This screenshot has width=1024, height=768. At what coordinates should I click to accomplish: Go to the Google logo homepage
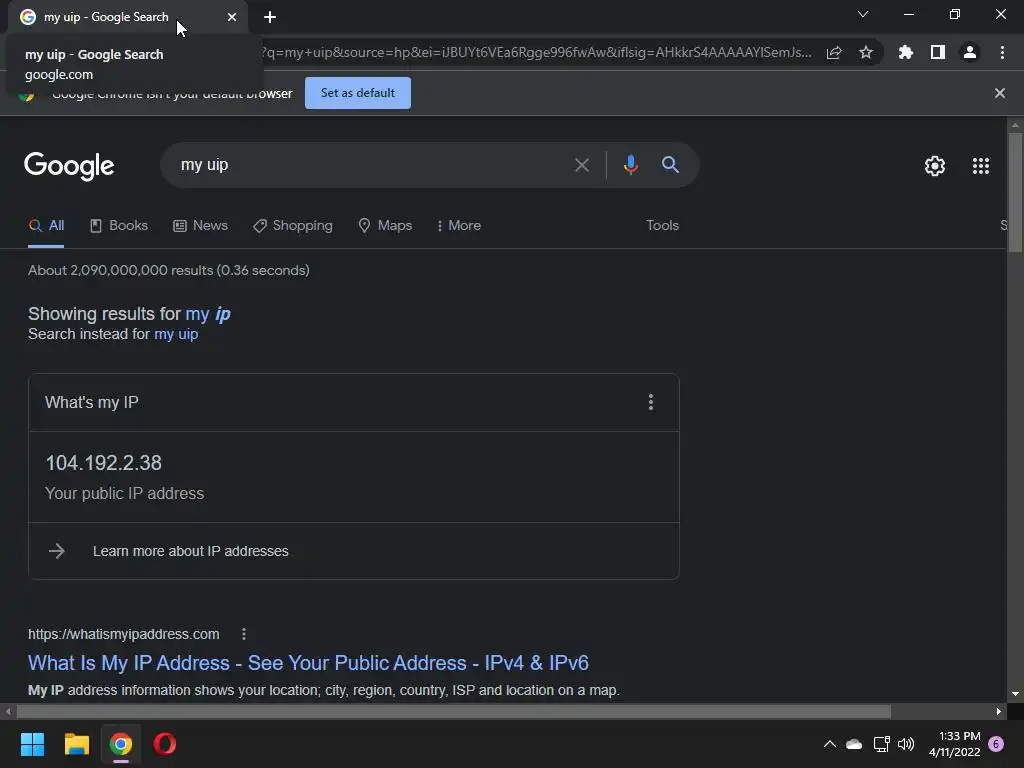coord(69,166)
